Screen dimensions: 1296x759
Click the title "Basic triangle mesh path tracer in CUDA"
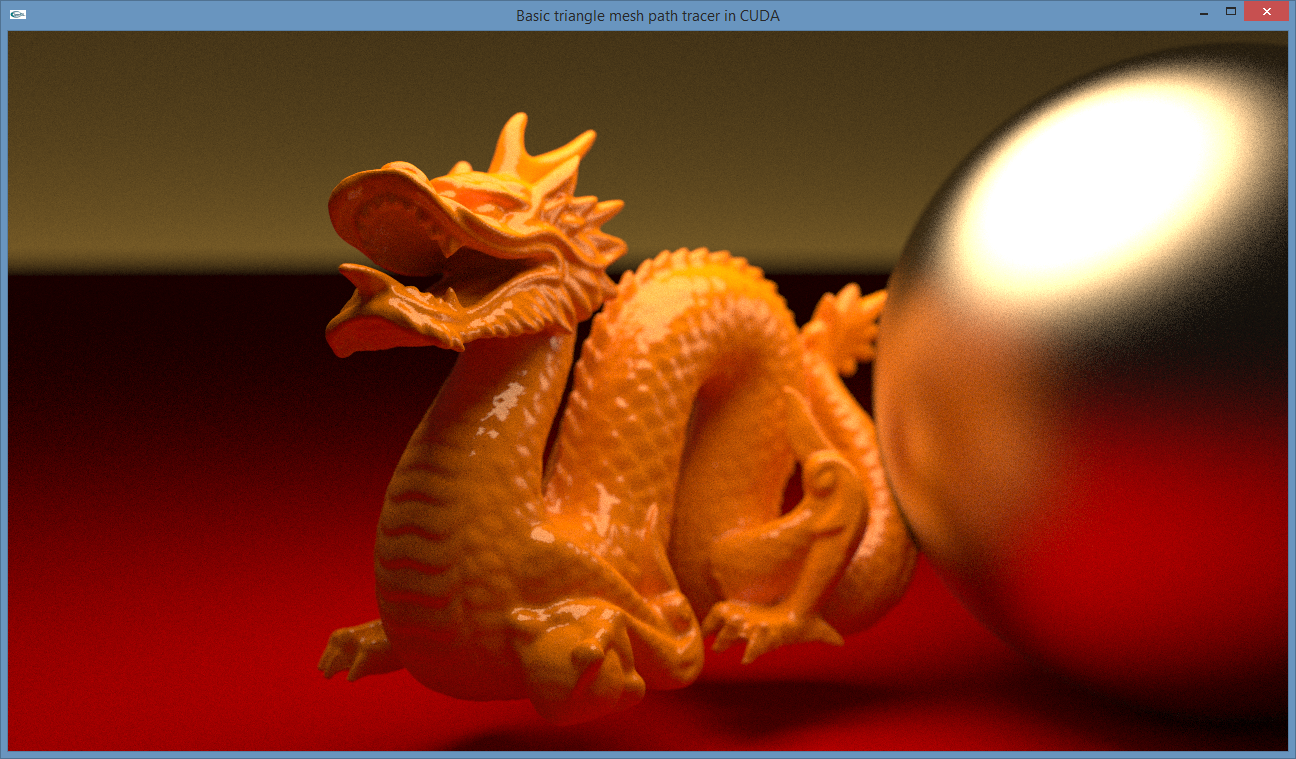tap(648, 16)
